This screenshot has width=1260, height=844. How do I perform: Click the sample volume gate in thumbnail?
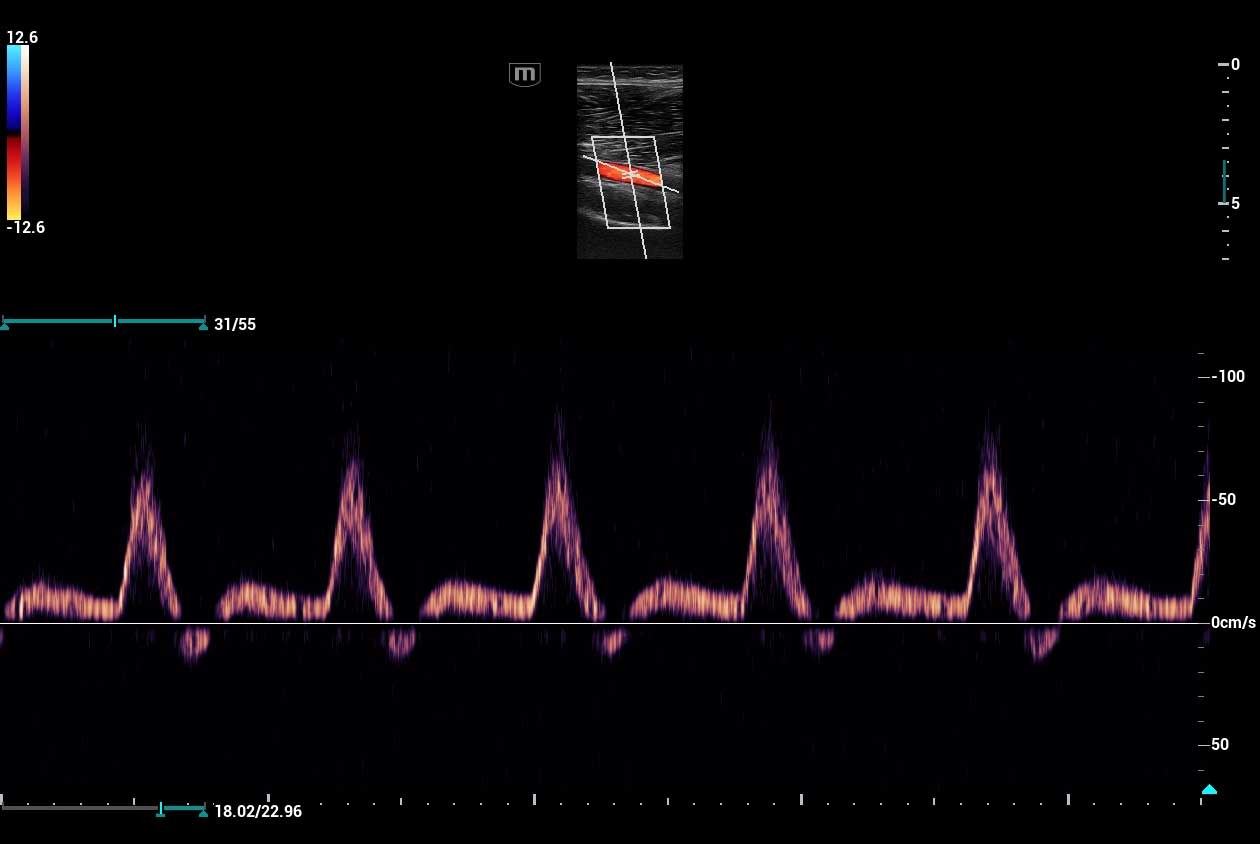coord(630,173)
